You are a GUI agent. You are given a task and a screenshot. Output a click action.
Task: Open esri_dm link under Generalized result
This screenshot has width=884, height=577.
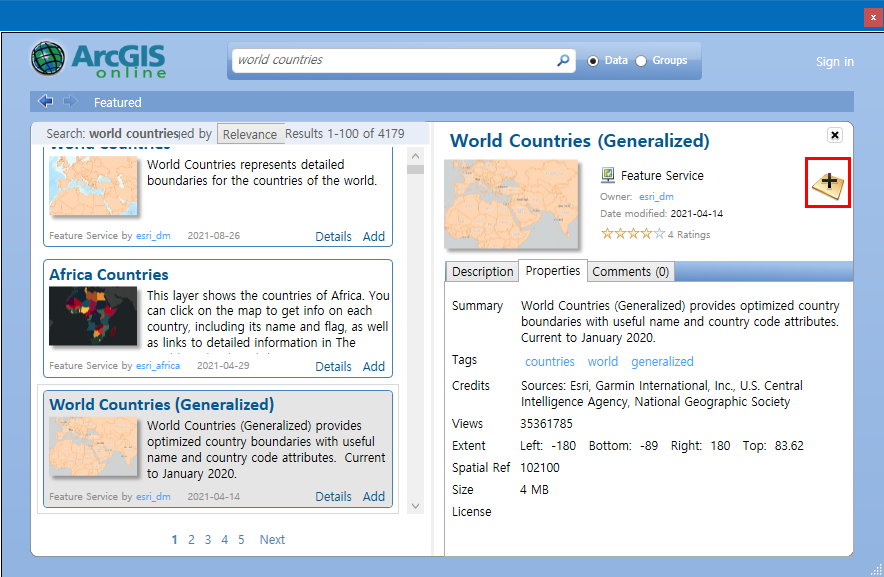click(x=153, y=496)
